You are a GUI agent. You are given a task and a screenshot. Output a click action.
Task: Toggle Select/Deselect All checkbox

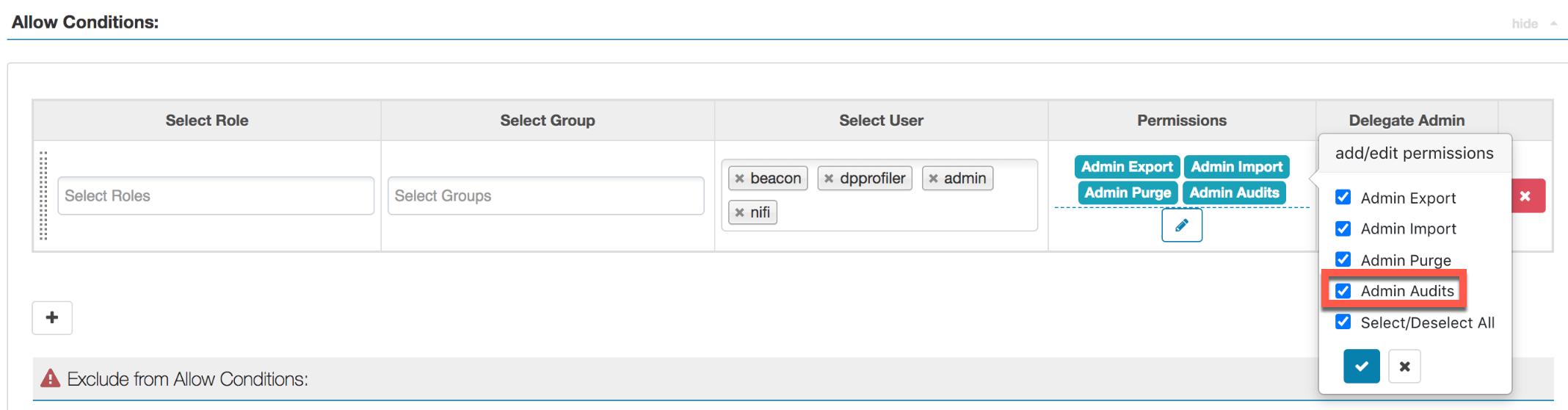pos(1343,322)
